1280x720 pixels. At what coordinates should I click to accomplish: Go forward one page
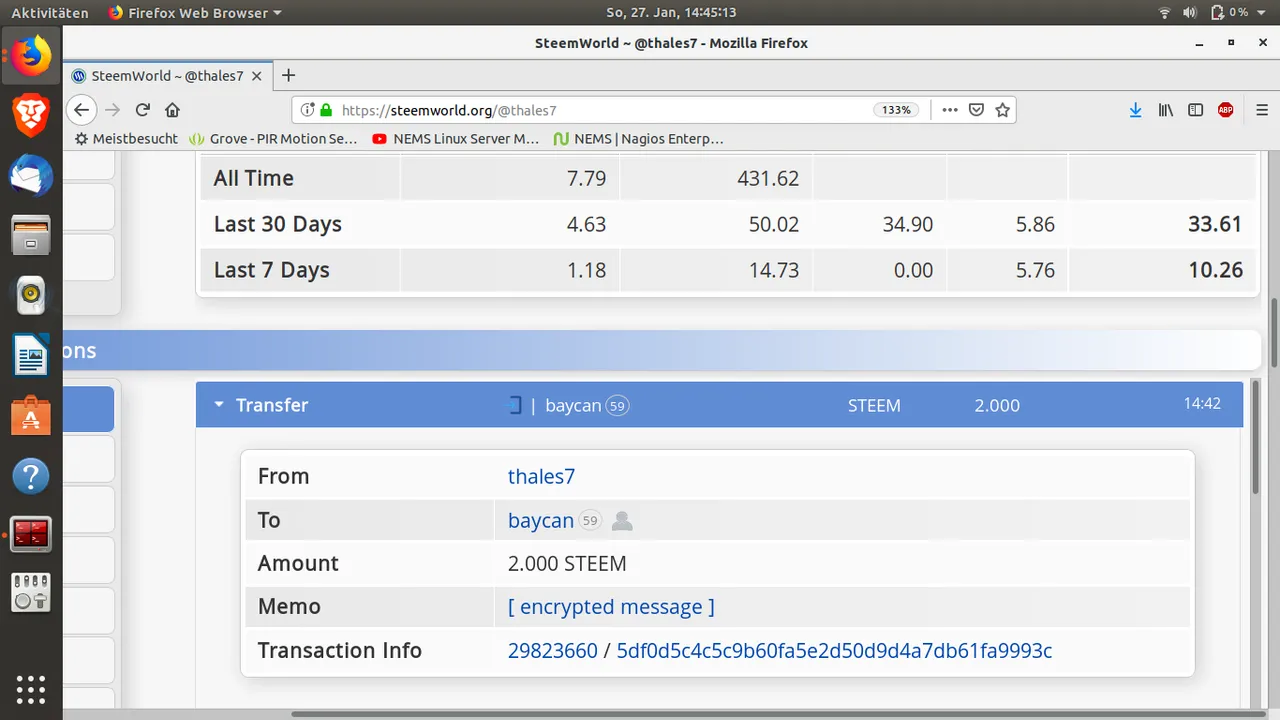[x=113, y=110]
